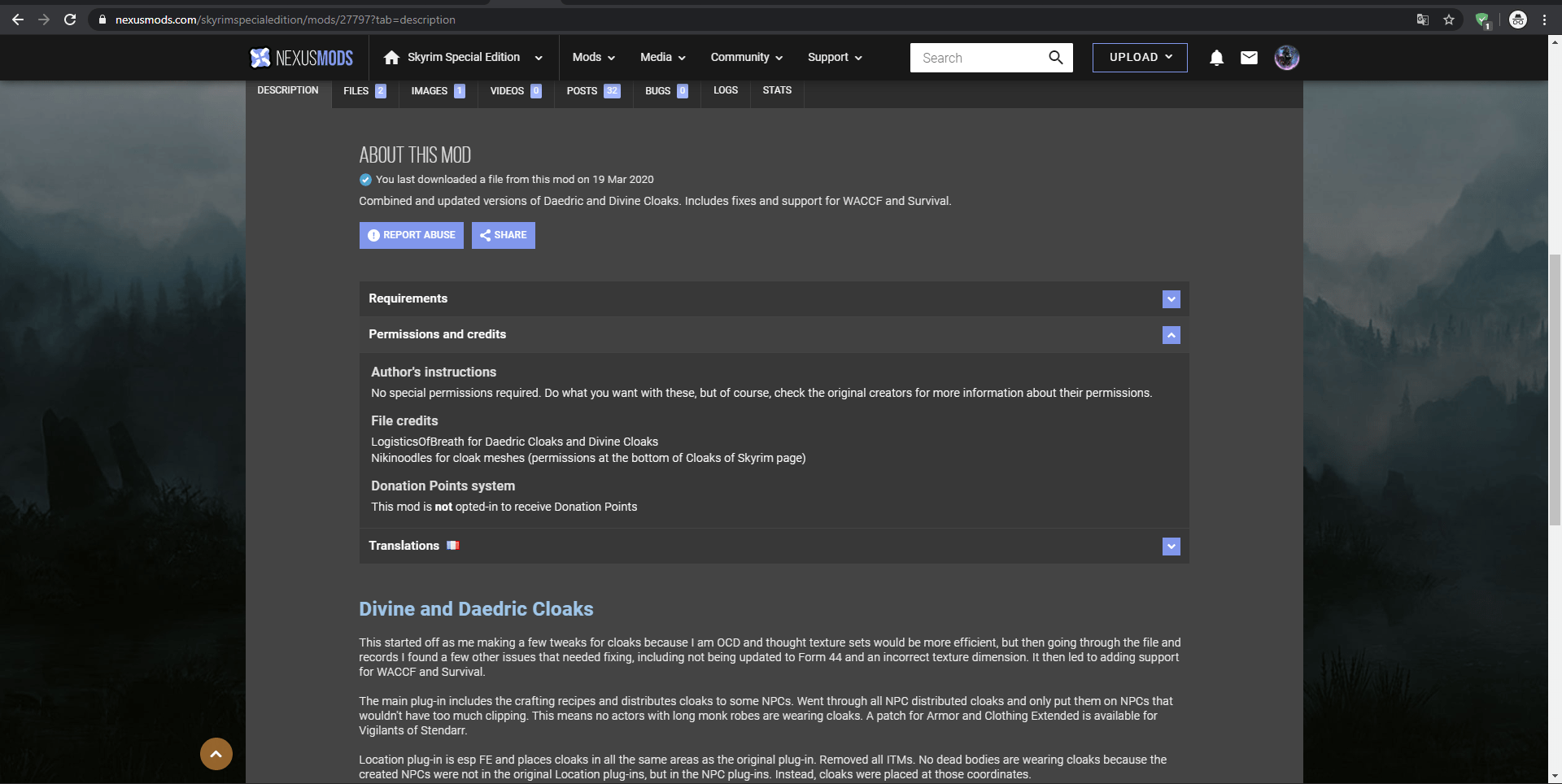The image size is (1562, 784).
Task: Open the Community dropdown menu
Action: (746, 58)
